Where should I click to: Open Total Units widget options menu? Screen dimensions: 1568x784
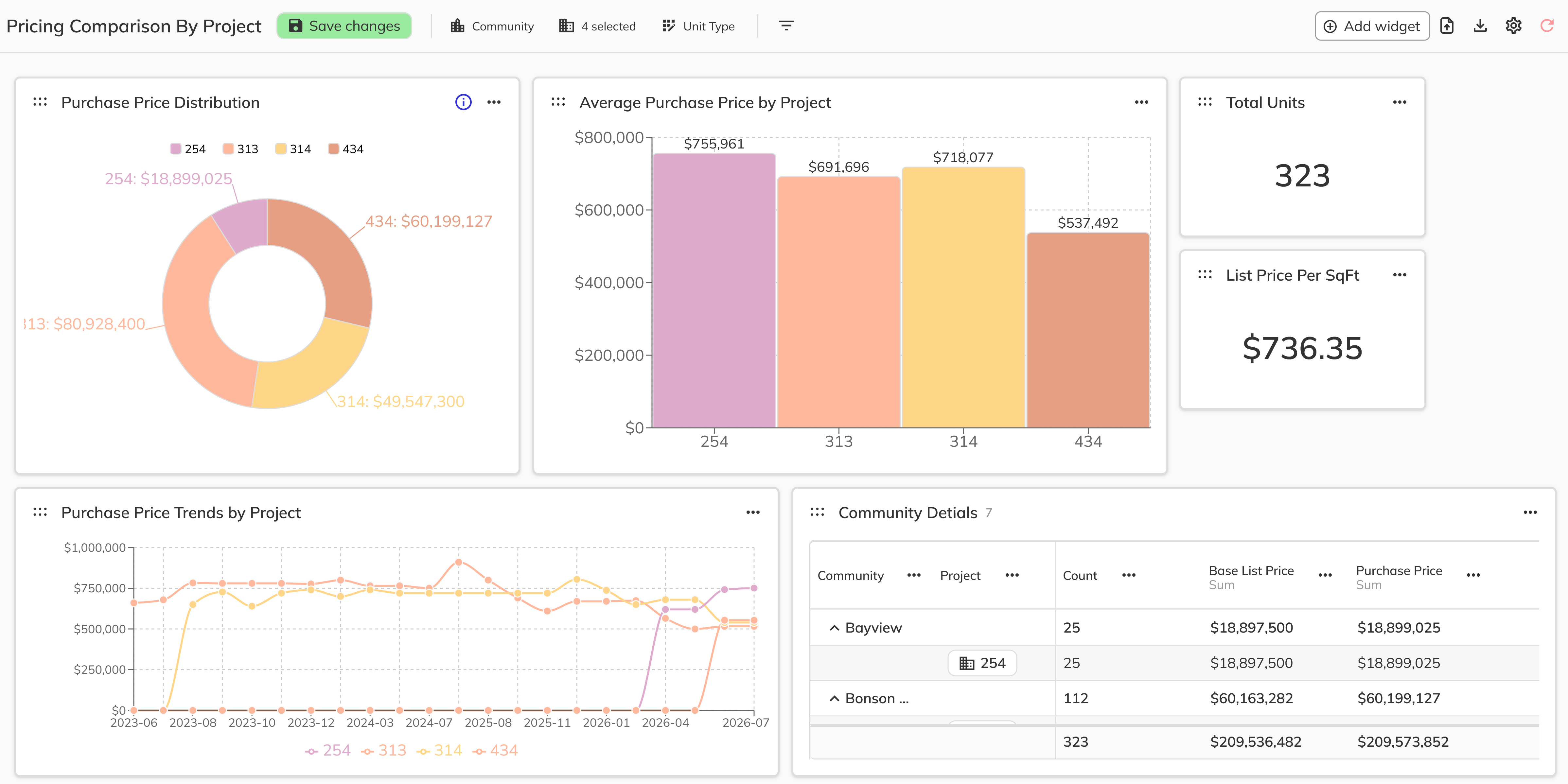(1400, 102)
